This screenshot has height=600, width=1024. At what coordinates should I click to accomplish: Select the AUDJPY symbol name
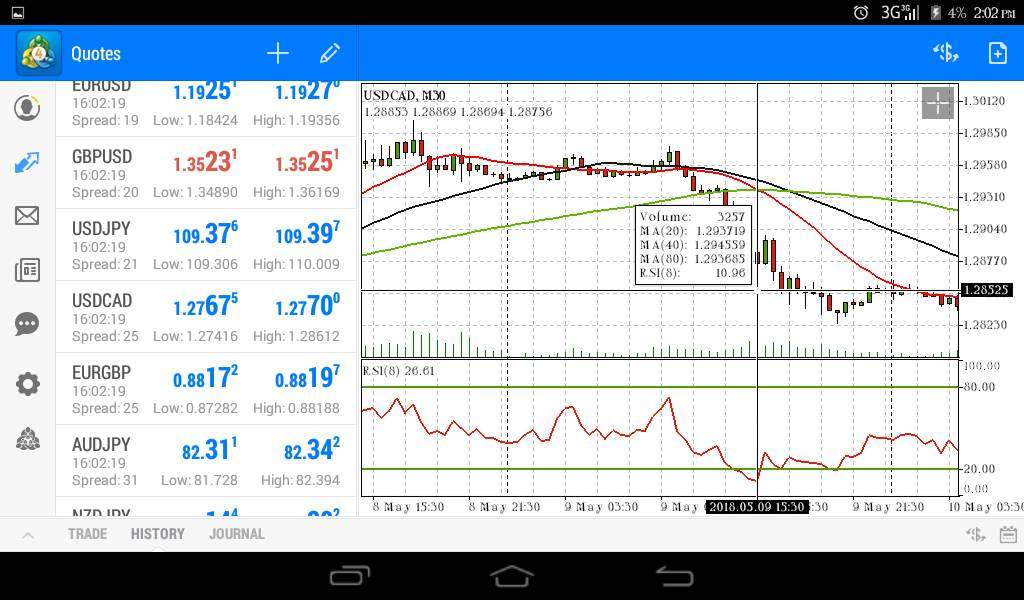pyautogui.click(x=101, y=444)
